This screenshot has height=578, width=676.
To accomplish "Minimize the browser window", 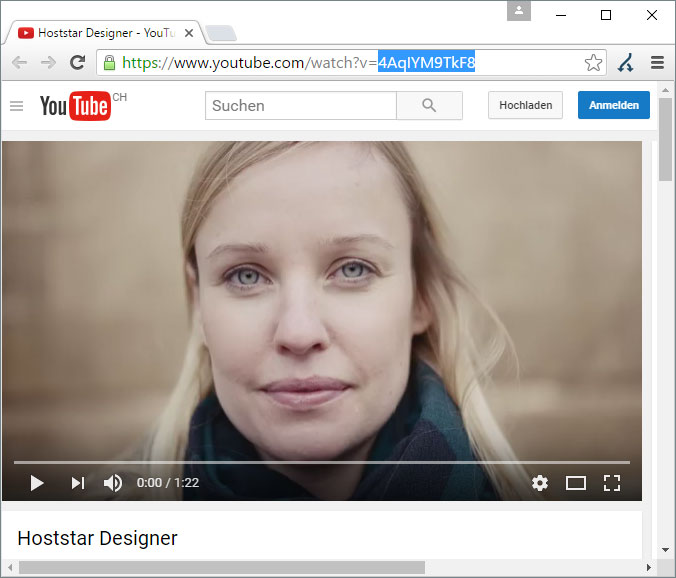I will click(x=560, y=15).
